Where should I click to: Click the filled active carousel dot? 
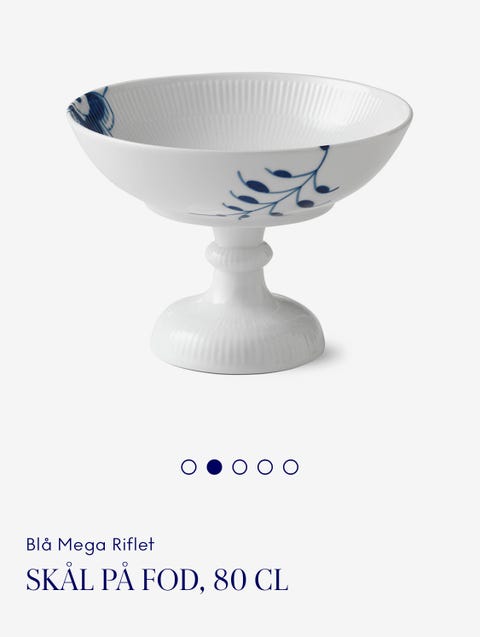point(214,467)
